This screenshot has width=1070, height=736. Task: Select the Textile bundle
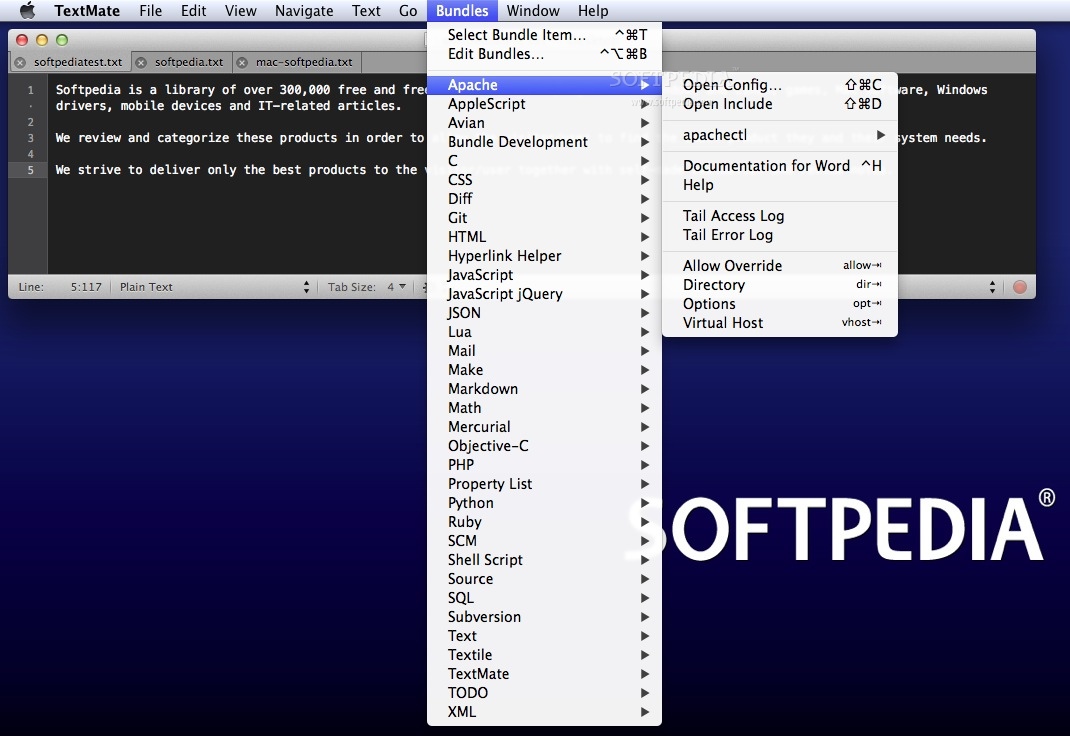[x=544, y=655]
